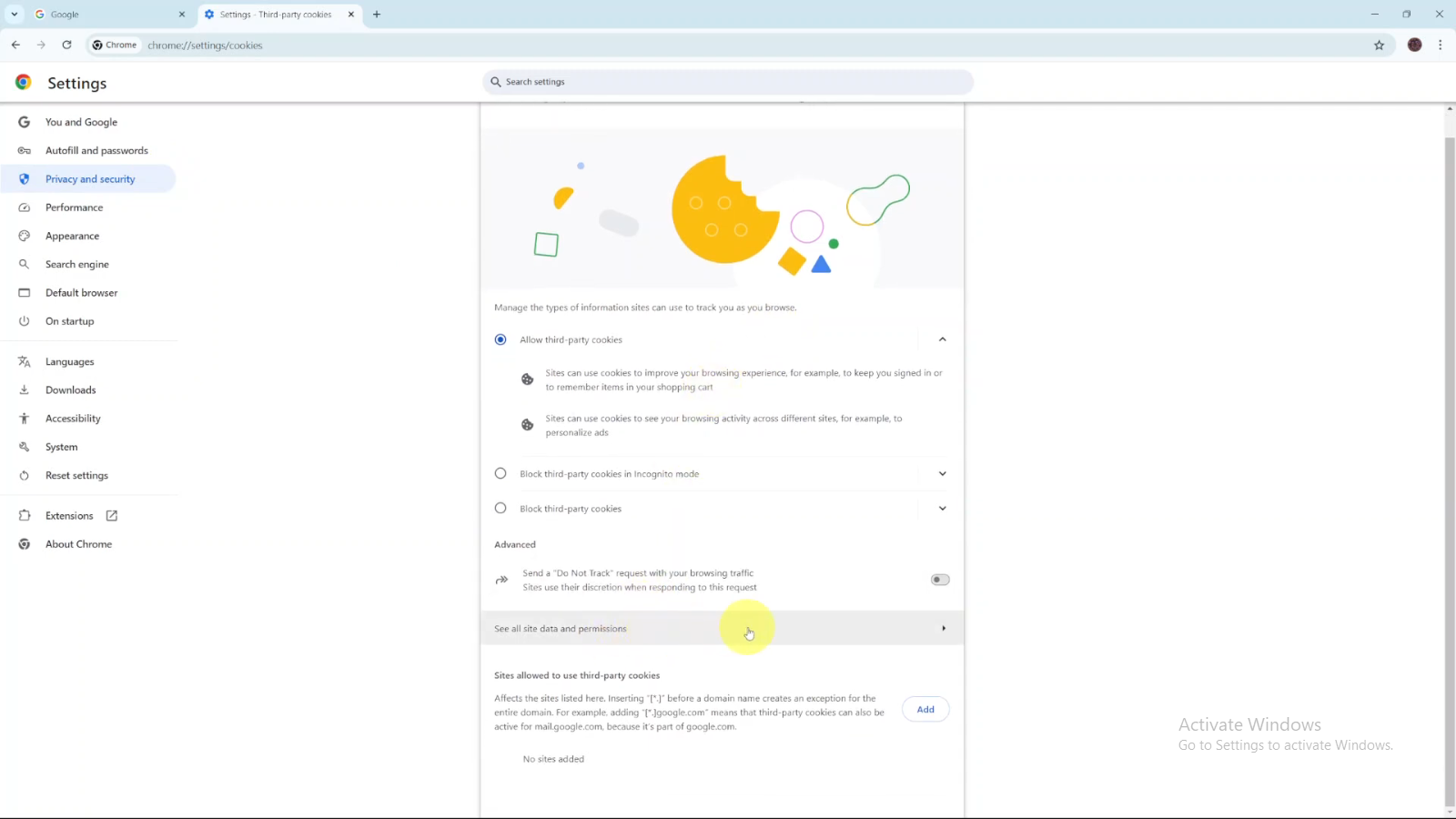
Task: Open the tab search dropdown arrow
Action: [x=15, y=15]
